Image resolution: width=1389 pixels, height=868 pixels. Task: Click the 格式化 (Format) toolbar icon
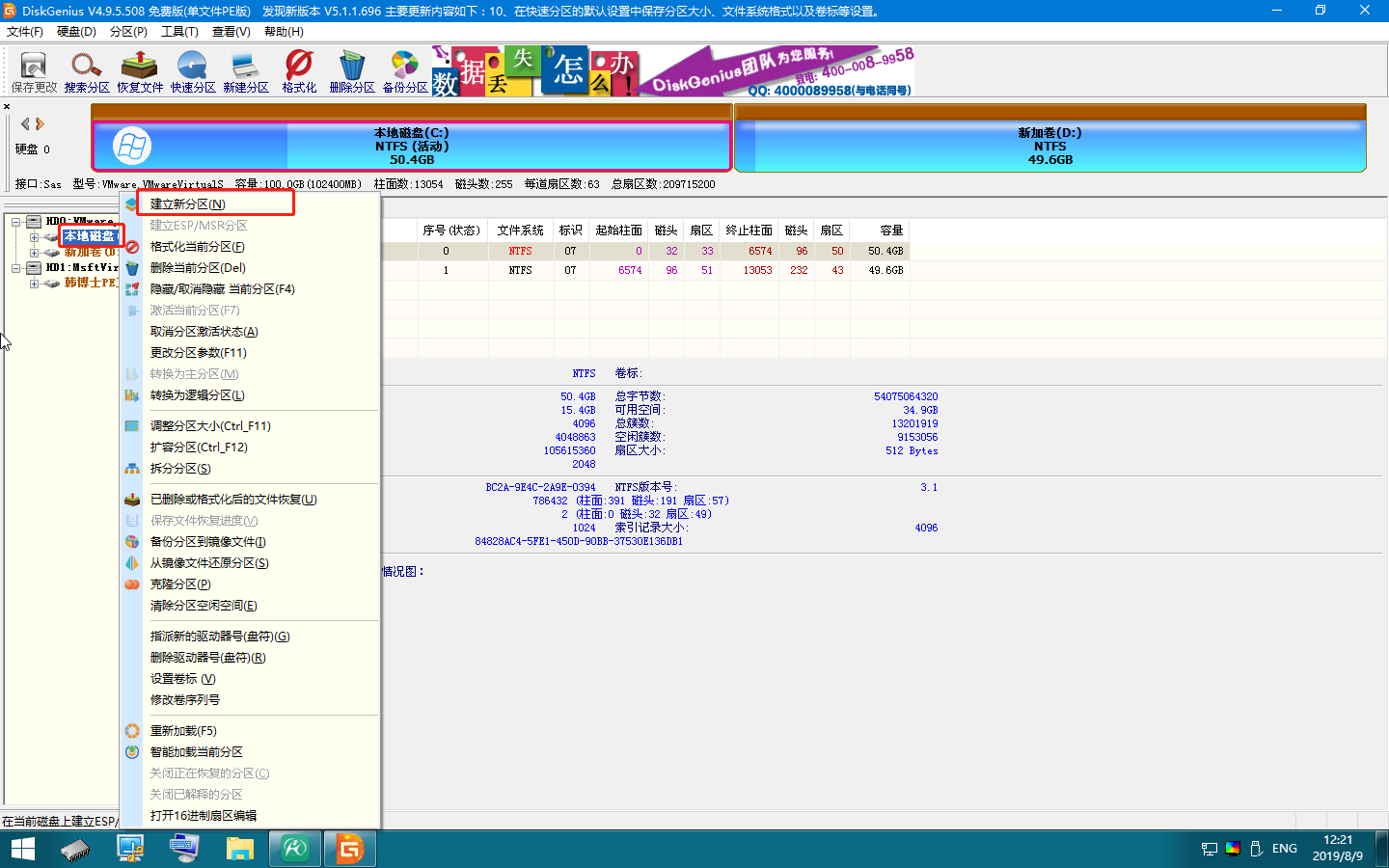(299, 72)
